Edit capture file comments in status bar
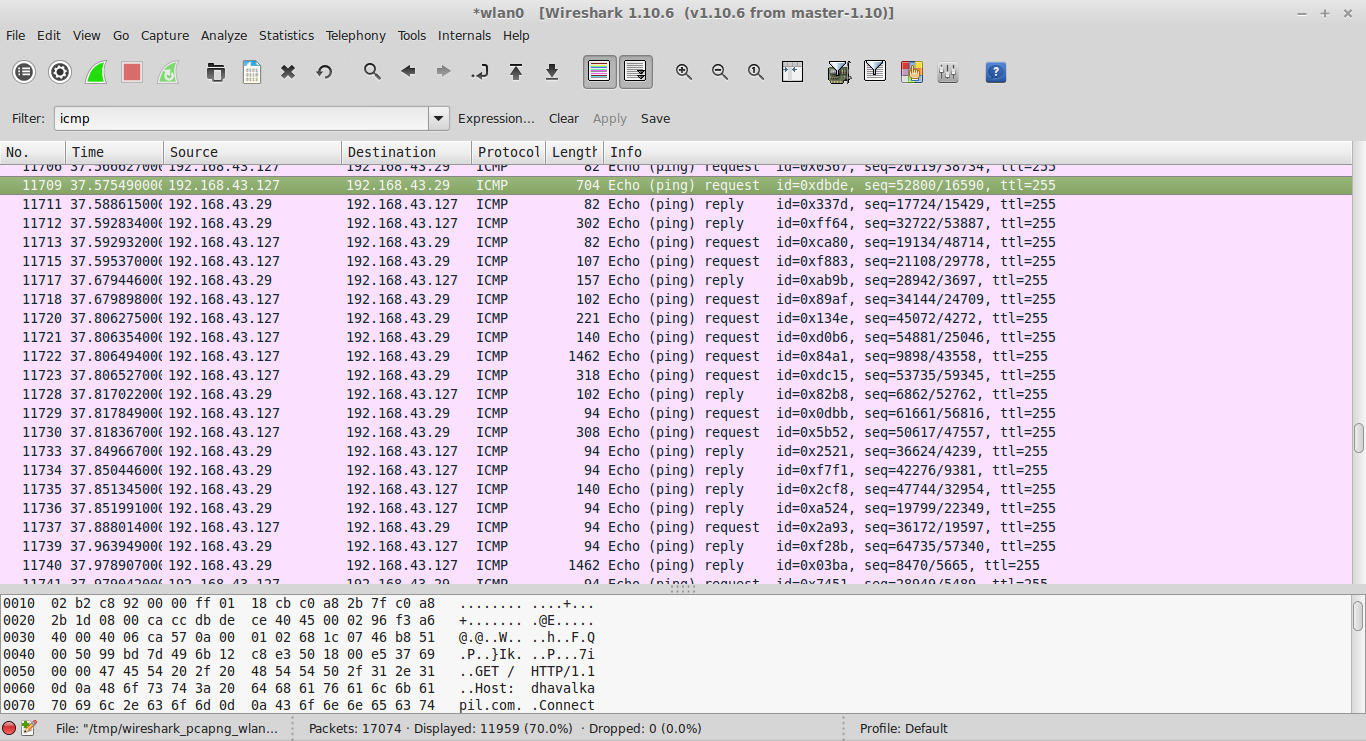The width and height of the screenshot is (1366, 741). tap(28, 728)
